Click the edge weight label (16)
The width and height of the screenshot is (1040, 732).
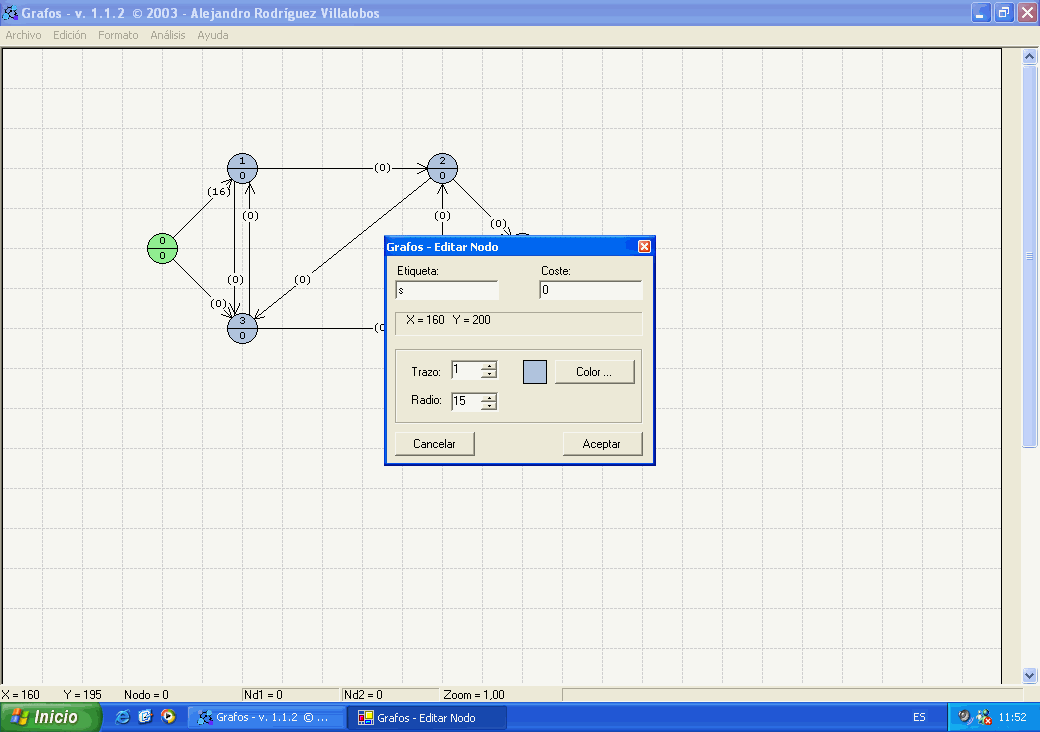click(218, 191)
